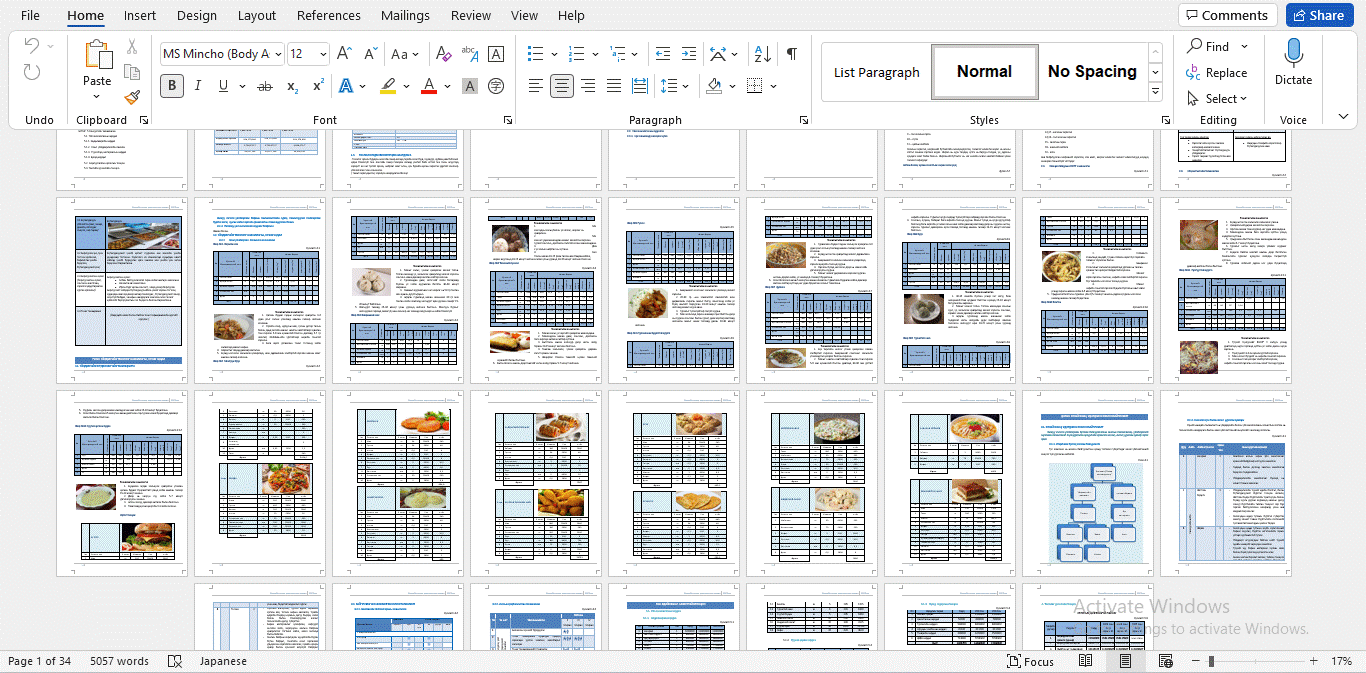Click the Cut scissors icon
This screenshot has width=1366, height=673.
131,46
